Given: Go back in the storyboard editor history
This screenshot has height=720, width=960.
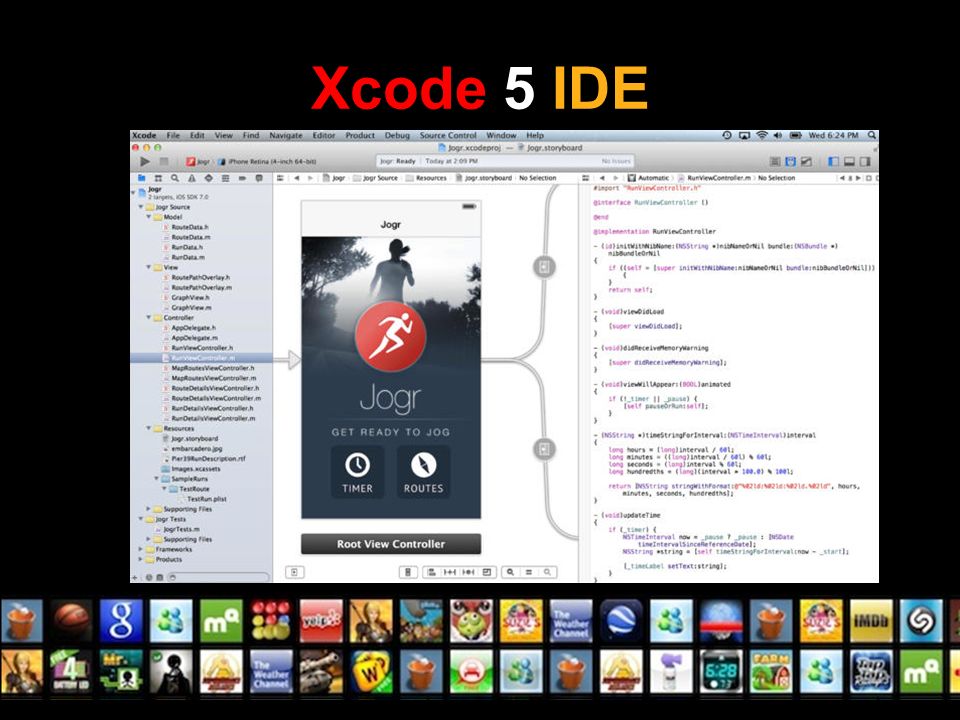Looking at the screenshot, I should click(297, 178).
